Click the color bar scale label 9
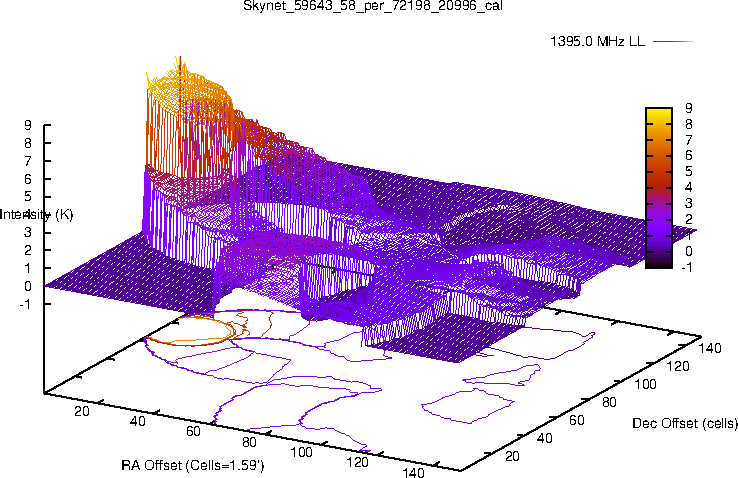 [x=689, y=108]
